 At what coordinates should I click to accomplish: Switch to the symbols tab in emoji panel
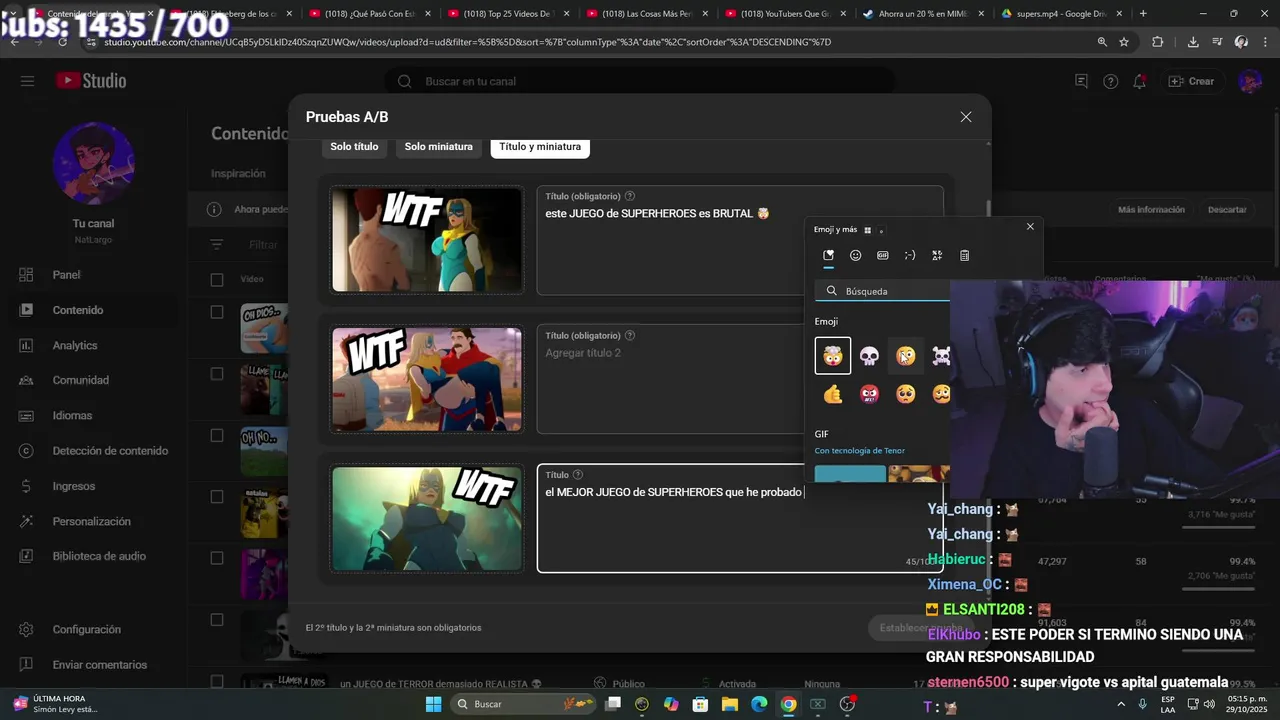point(937,255)
